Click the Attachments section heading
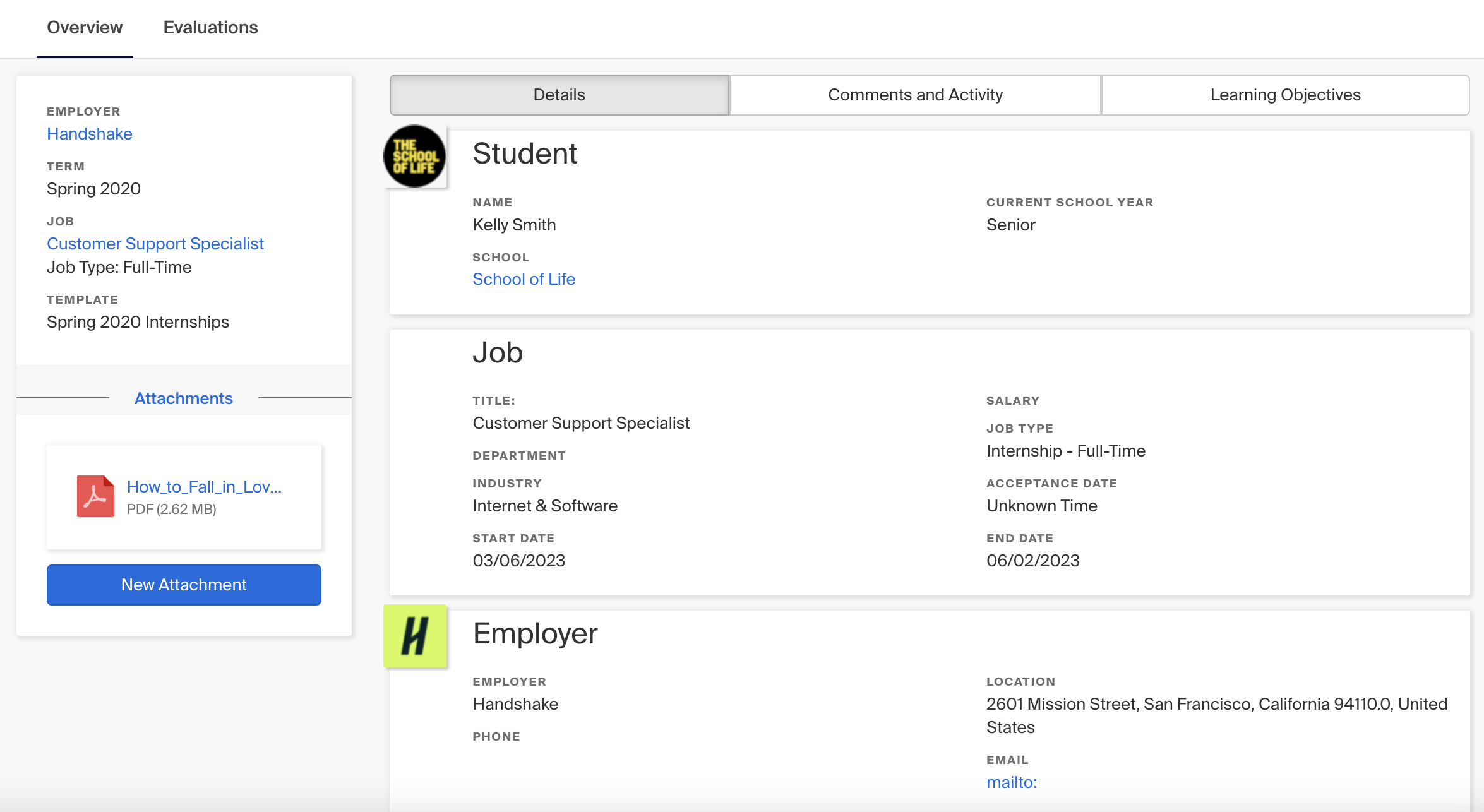This screenshot has height=812, width=1484. pos(184,398)
